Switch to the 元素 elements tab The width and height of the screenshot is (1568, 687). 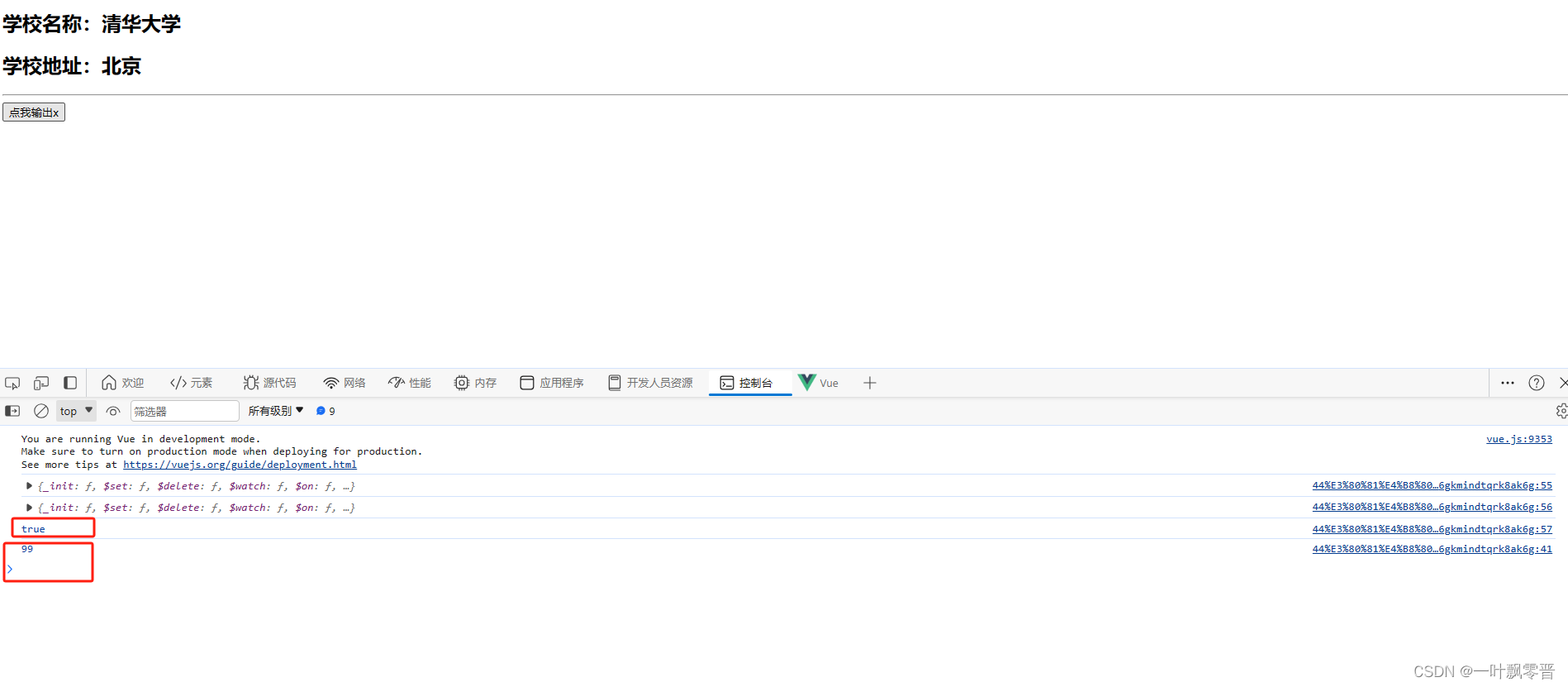tap(191, 383)
